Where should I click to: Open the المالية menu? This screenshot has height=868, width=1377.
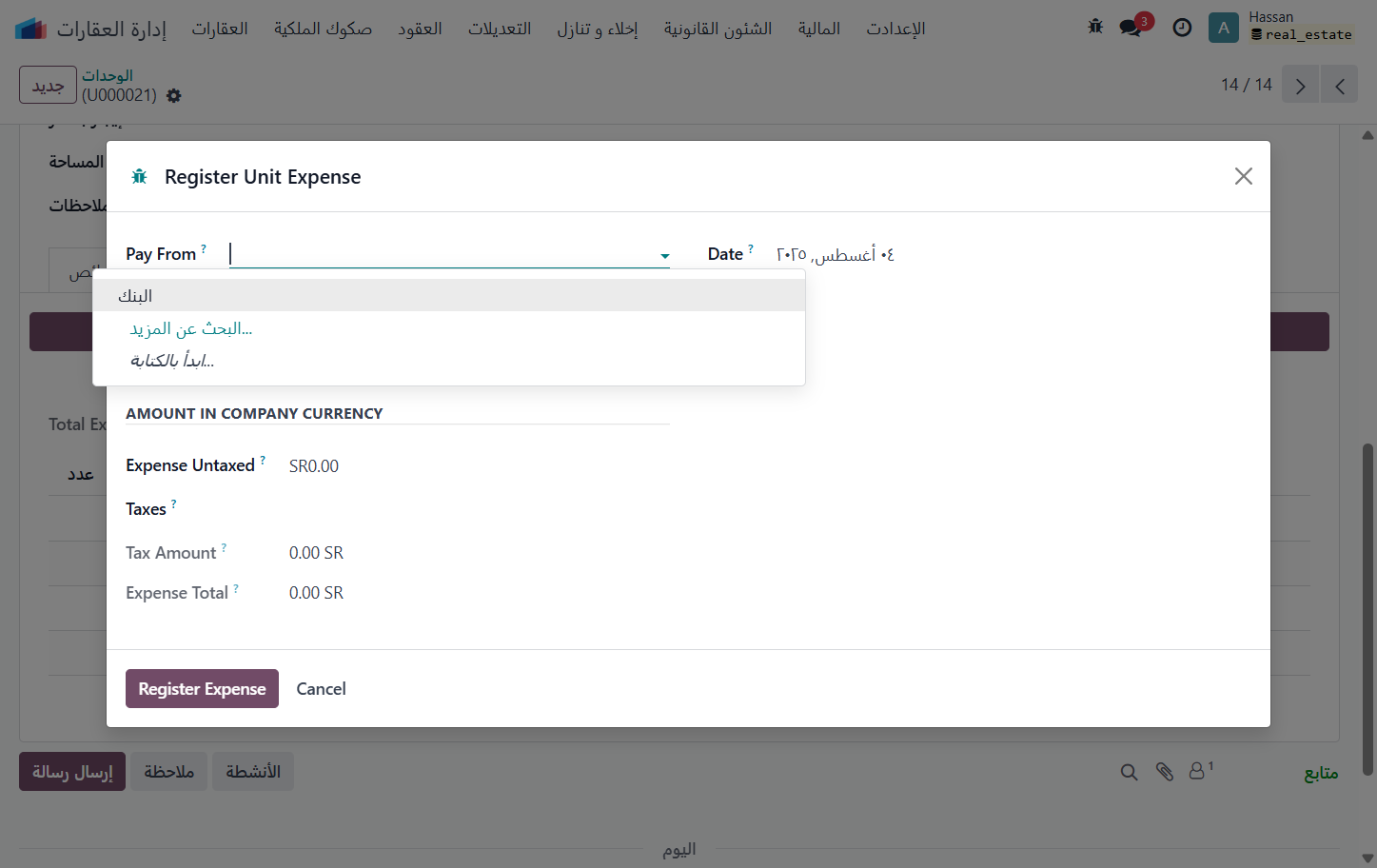(819, 29)
